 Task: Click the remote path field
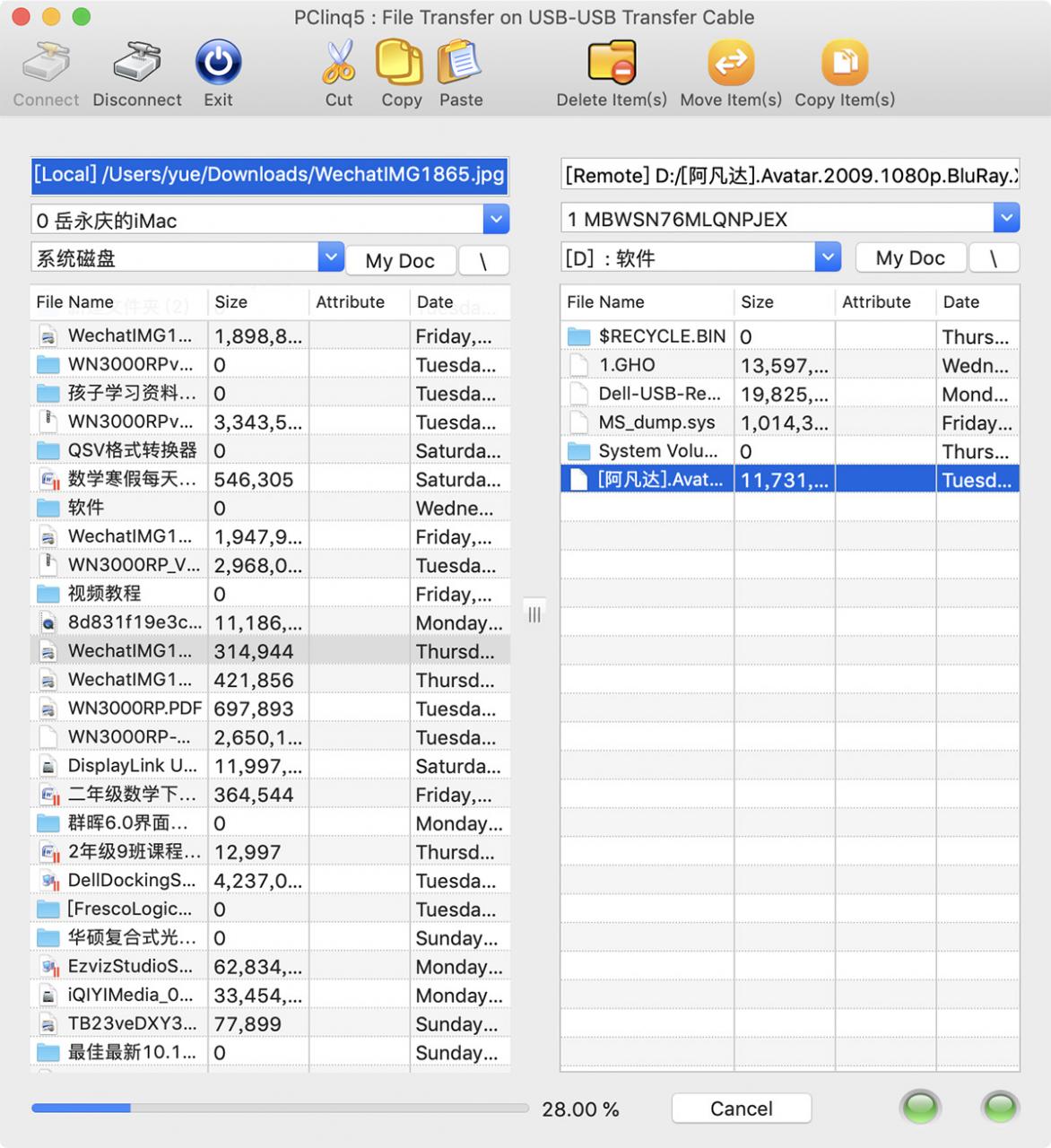790,175
